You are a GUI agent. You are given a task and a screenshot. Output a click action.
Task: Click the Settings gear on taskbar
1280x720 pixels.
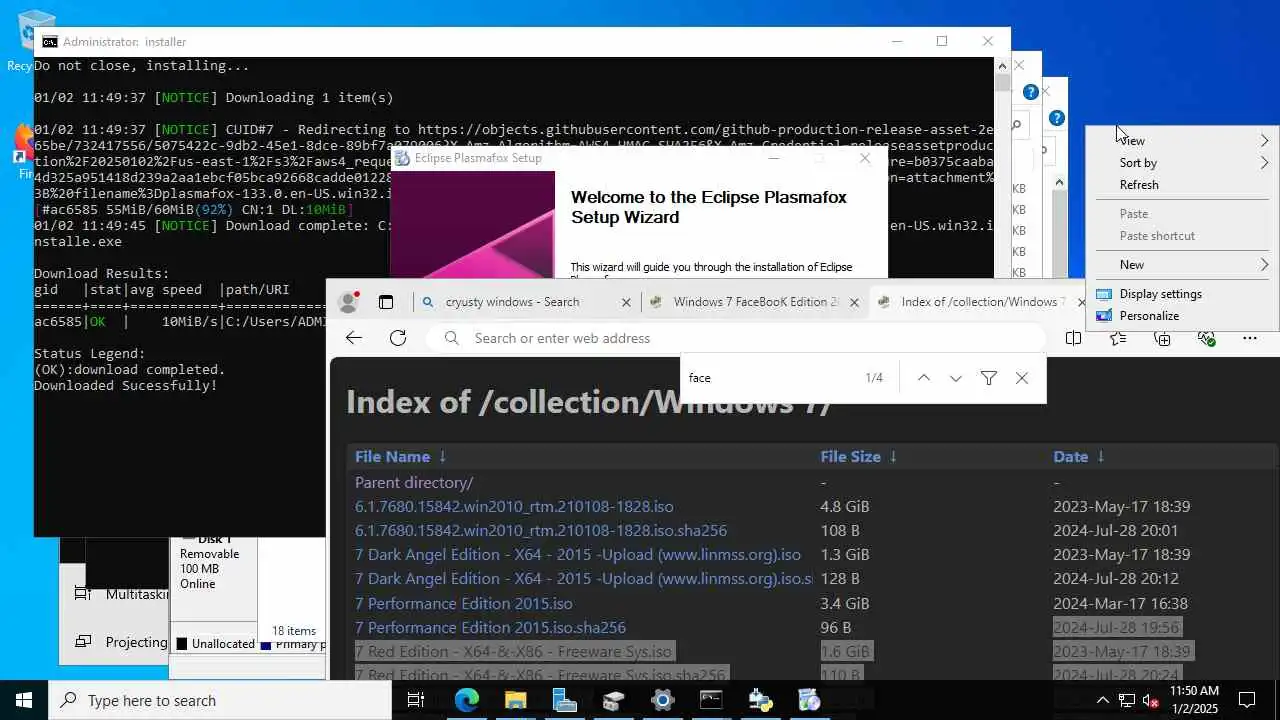coord(662,700)
